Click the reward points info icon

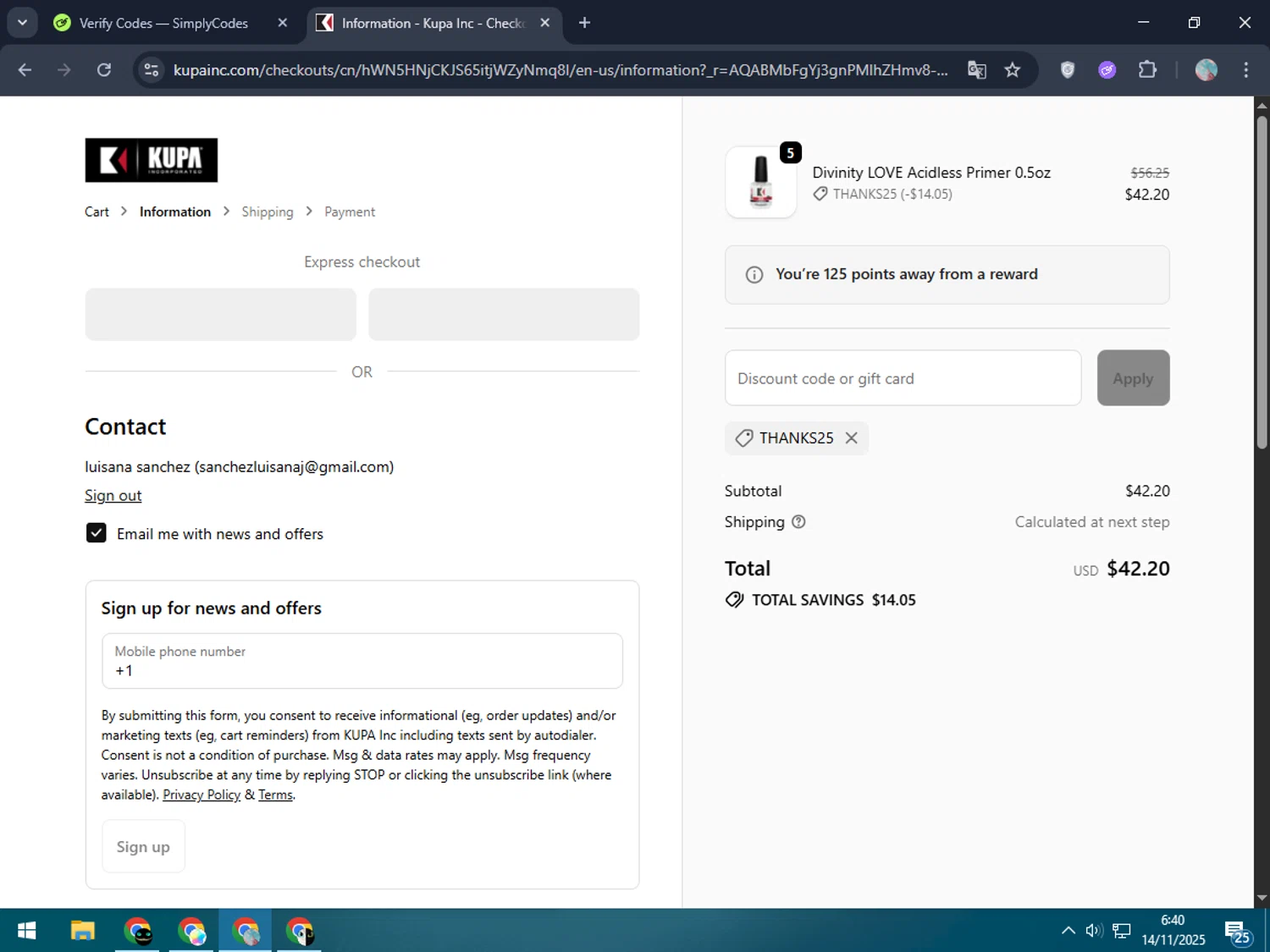tap(754, 275)
